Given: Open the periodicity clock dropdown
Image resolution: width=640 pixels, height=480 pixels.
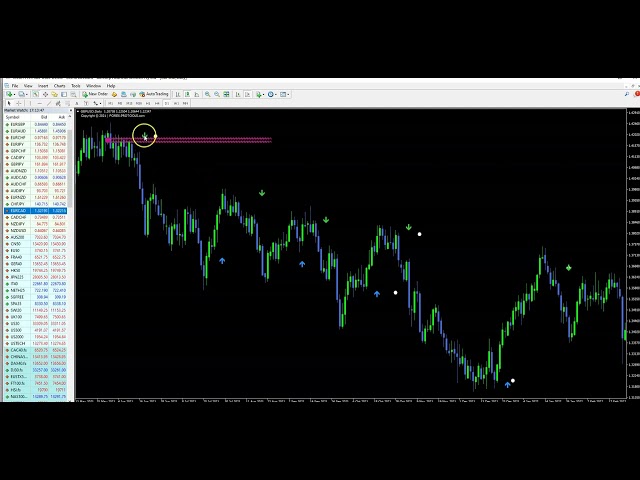Looking at the screenshot, I should point(273,94).
